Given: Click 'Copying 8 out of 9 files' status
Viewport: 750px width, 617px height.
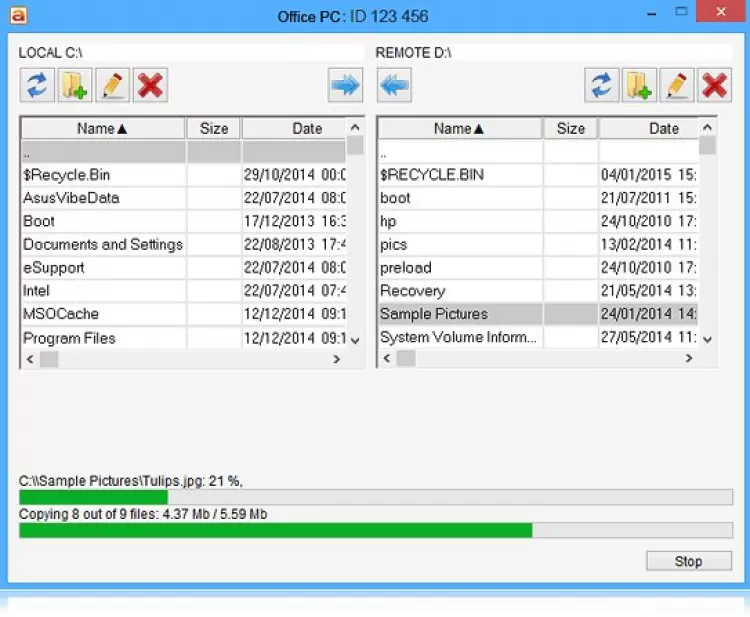Looking at the screenshot, I should click(x=143, y=514).
